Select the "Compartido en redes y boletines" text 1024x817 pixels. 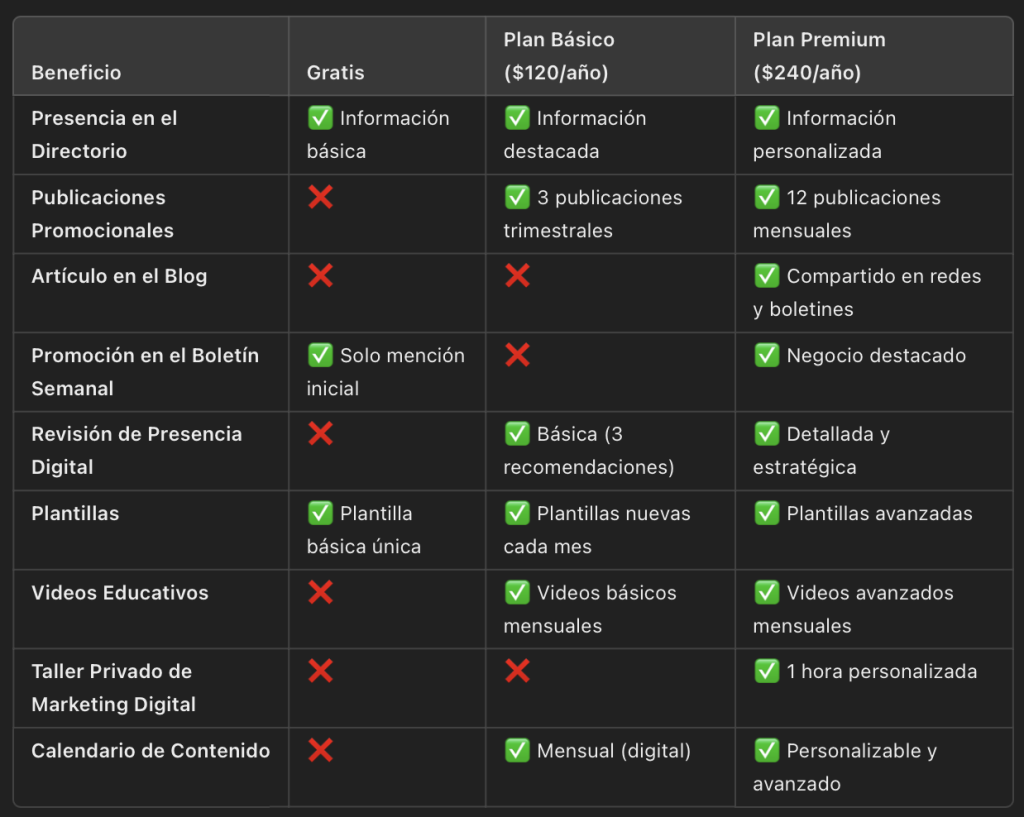(x=866, y=292)
